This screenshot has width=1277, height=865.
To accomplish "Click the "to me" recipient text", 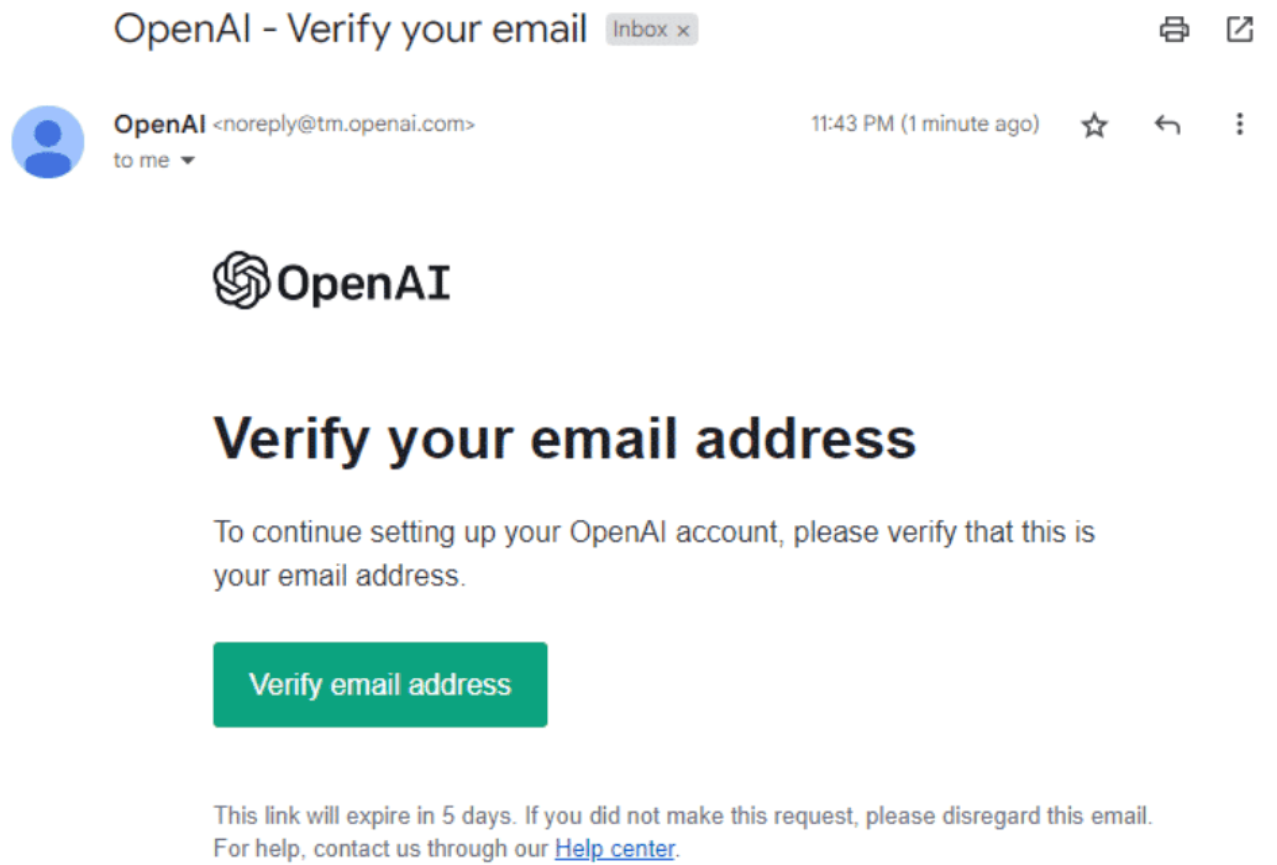I will [x=141, y=161].
